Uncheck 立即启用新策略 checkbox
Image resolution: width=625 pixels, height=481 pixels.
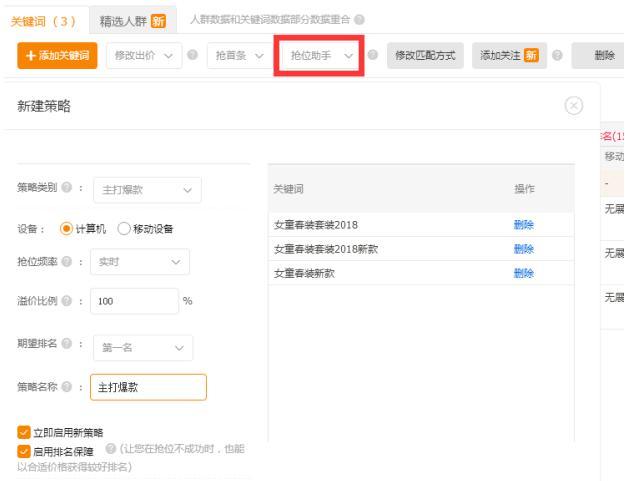[x=25, y=432]
